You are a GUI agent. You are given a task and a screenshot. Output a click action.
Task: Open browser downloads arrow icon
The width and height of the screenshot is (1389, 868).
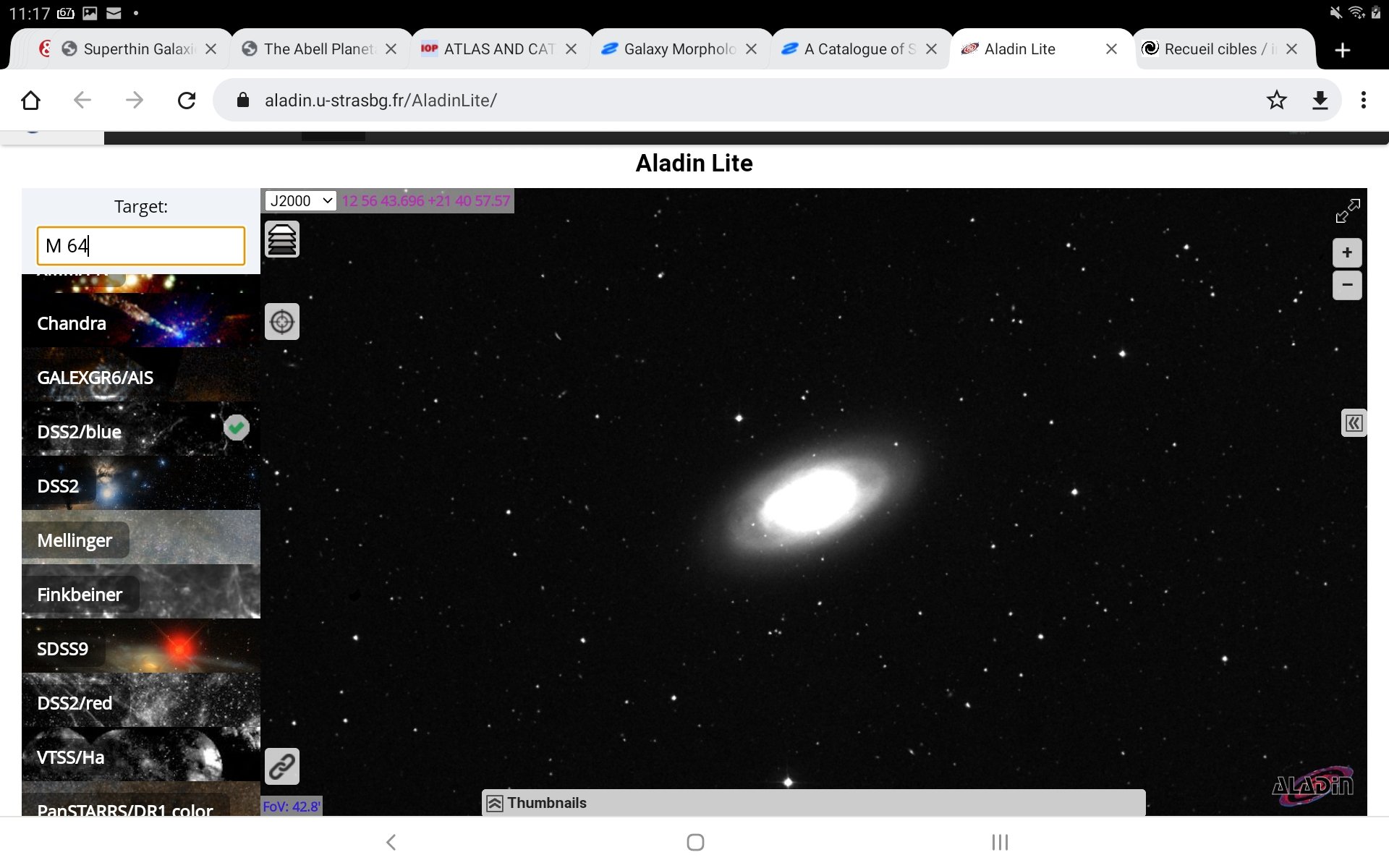[x=1320, y=100]
